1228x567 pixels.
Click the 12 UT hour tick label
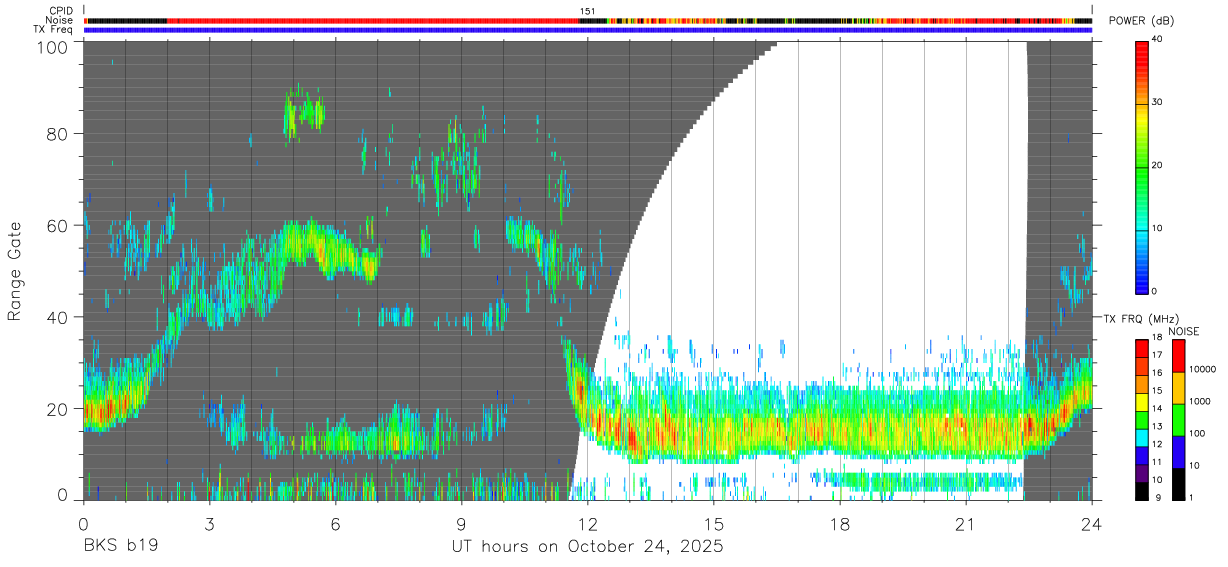coord(587,524)
